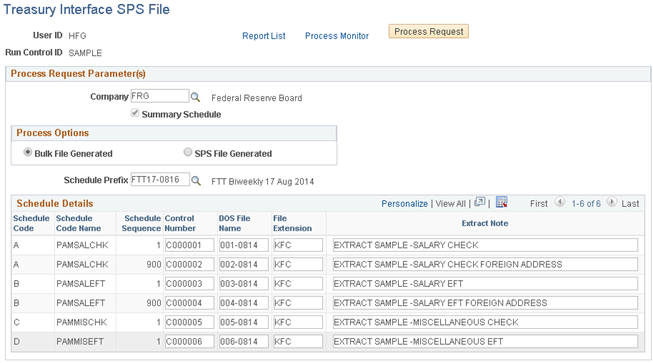Select FTT Biweekly 17 Aug 2014 text
653x363 pixels.
262,182
